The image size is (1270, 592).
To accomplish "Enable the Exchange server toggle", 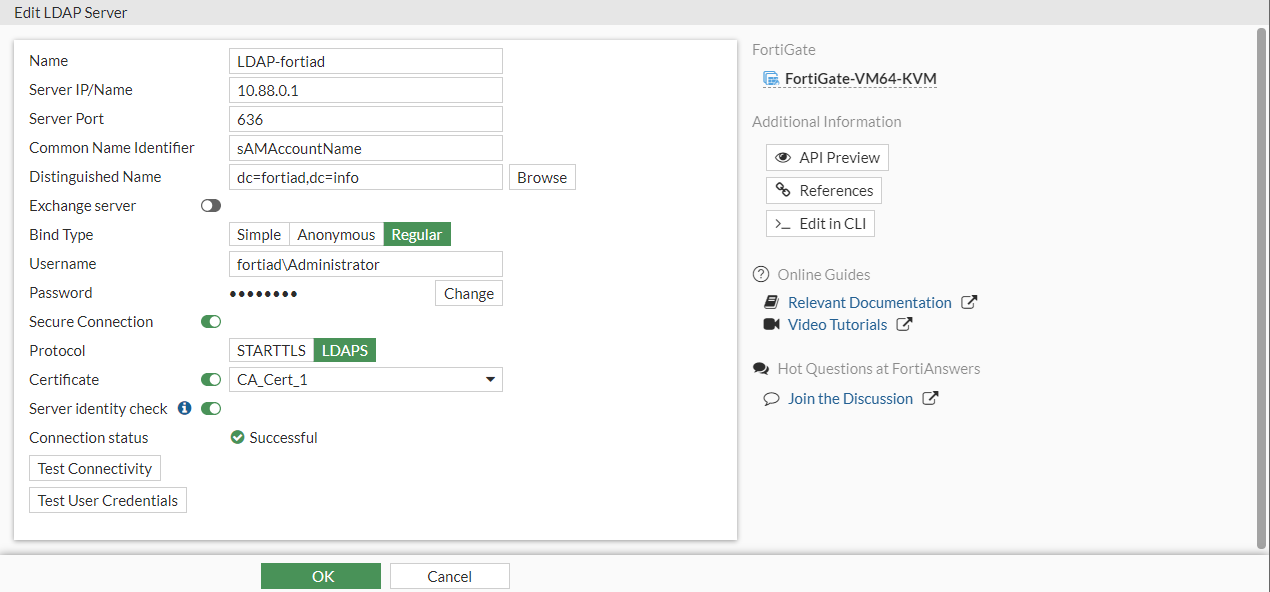I will pos(211,205).
